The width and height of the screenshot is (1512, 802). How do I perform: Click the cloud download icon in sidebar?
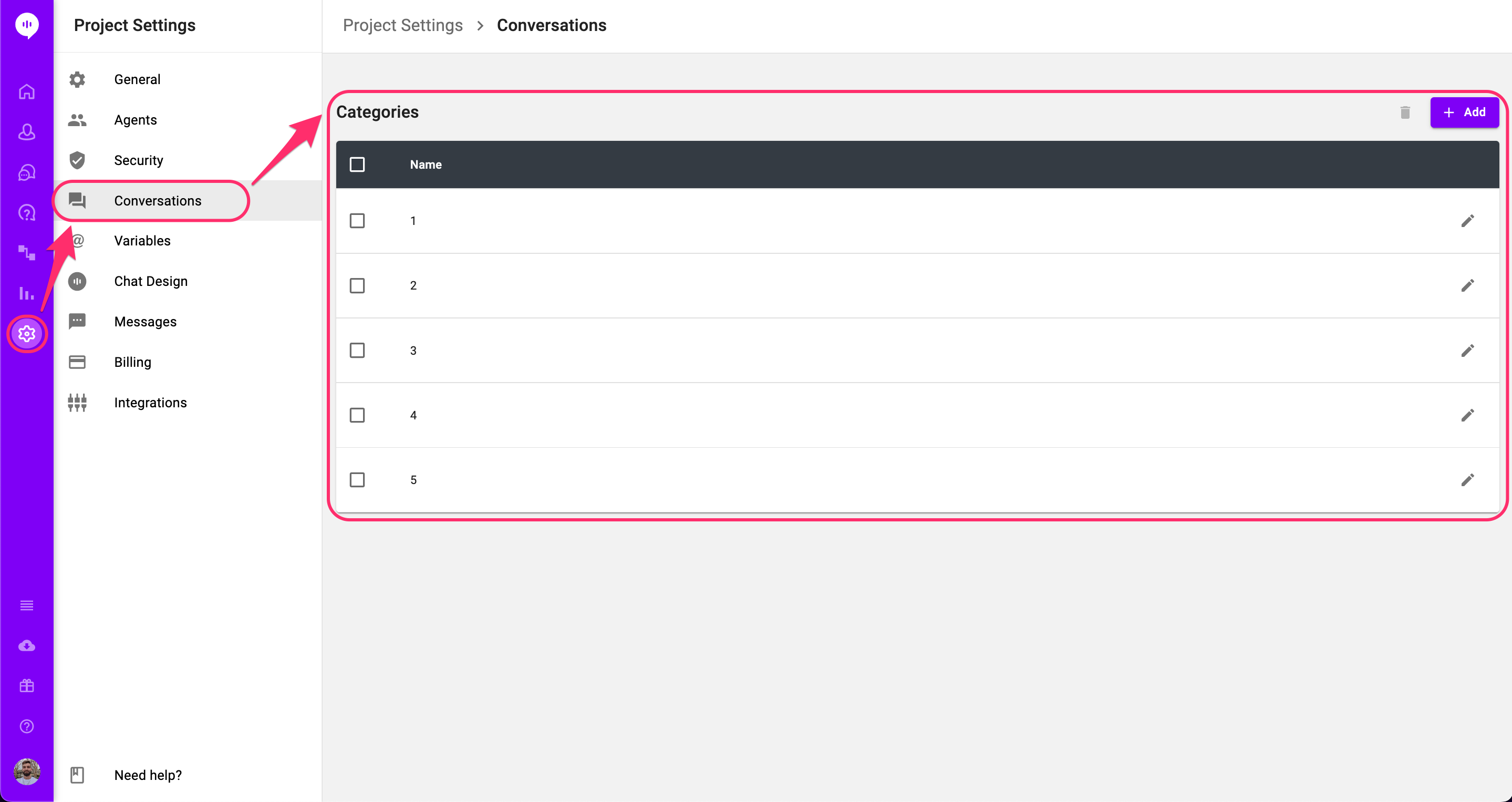pyautogui.click(x=26, y=646)
